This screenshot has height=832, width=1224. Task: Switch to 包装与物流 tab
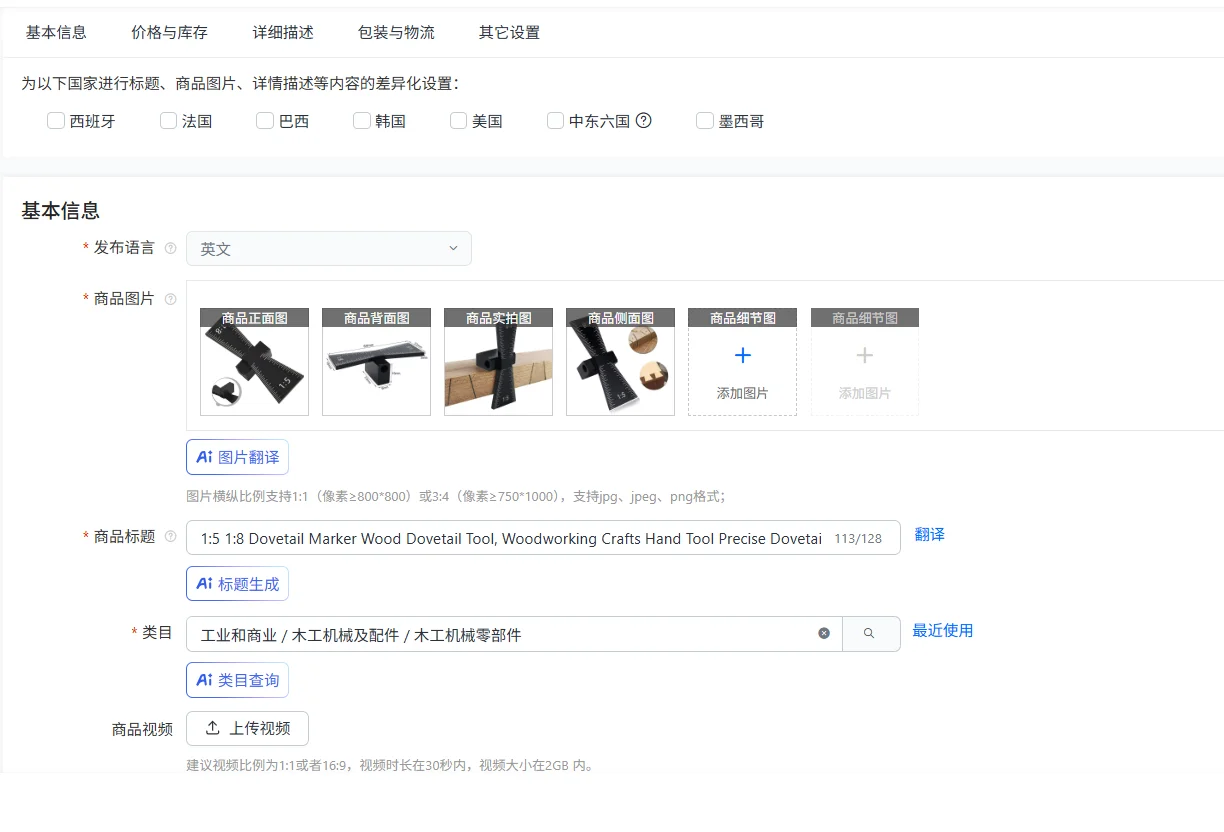pyautogui.click(x=397, y=32)
